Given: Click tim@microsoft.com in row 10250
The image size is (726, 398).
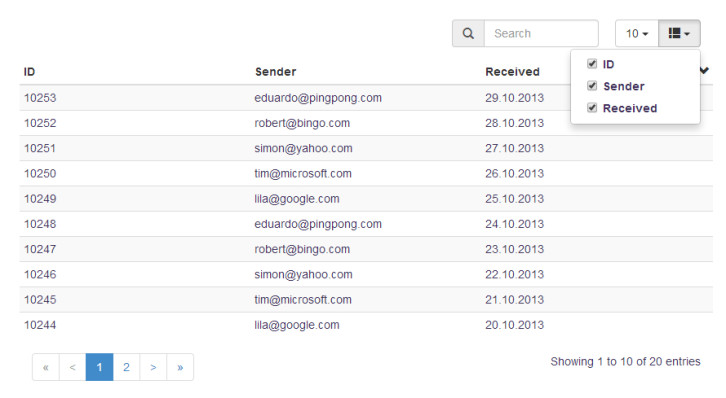Looking at the screenshot, I should (303, 174).
